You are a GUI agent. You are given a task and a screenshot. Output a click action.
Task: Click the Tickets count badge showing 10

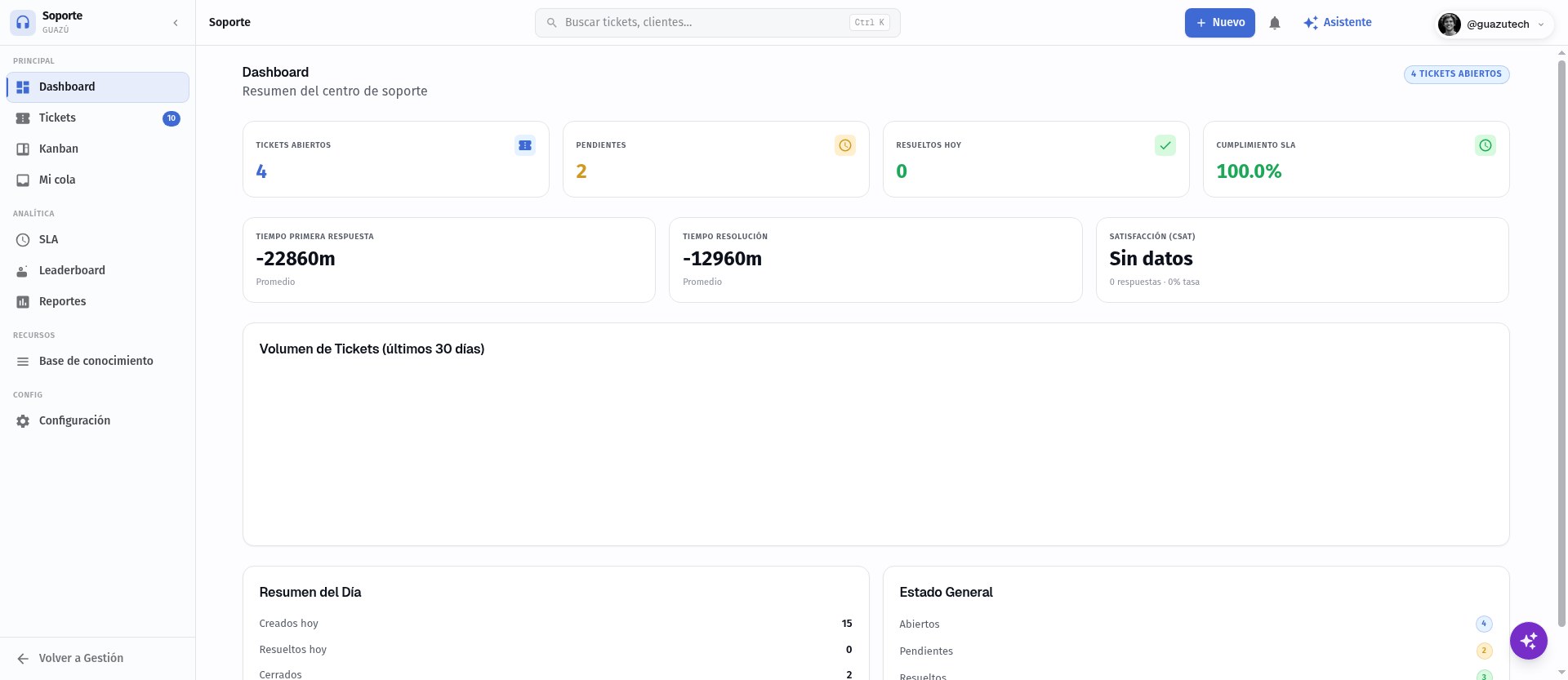(x=171, y=118)
